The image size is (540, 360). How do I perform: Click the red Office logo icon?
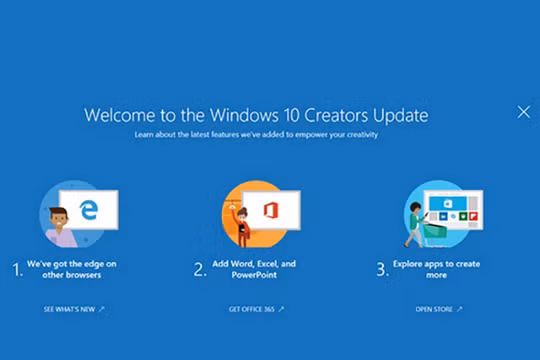271,210
